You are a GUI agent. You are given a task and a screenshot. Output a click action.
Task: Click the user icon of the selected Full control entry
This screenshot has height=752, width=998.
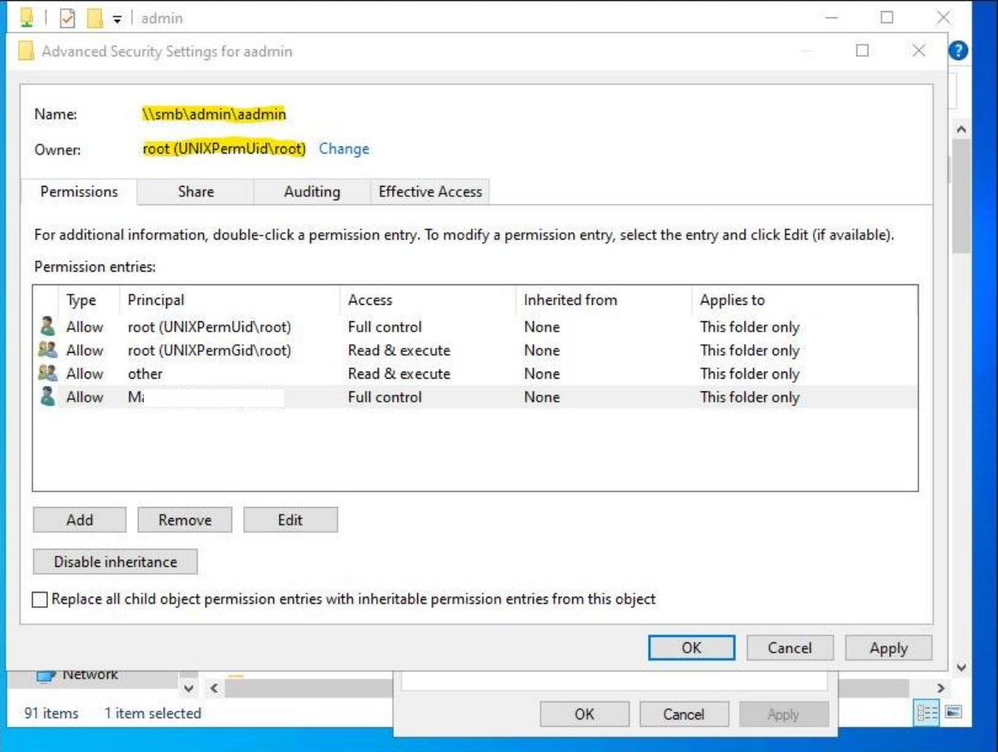47,396
